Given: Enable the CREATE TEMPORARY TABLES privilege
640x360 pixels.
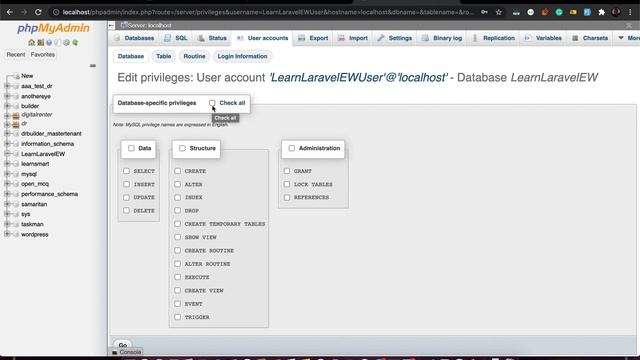Looking at the screenshot, I should [x=178, y=224].
